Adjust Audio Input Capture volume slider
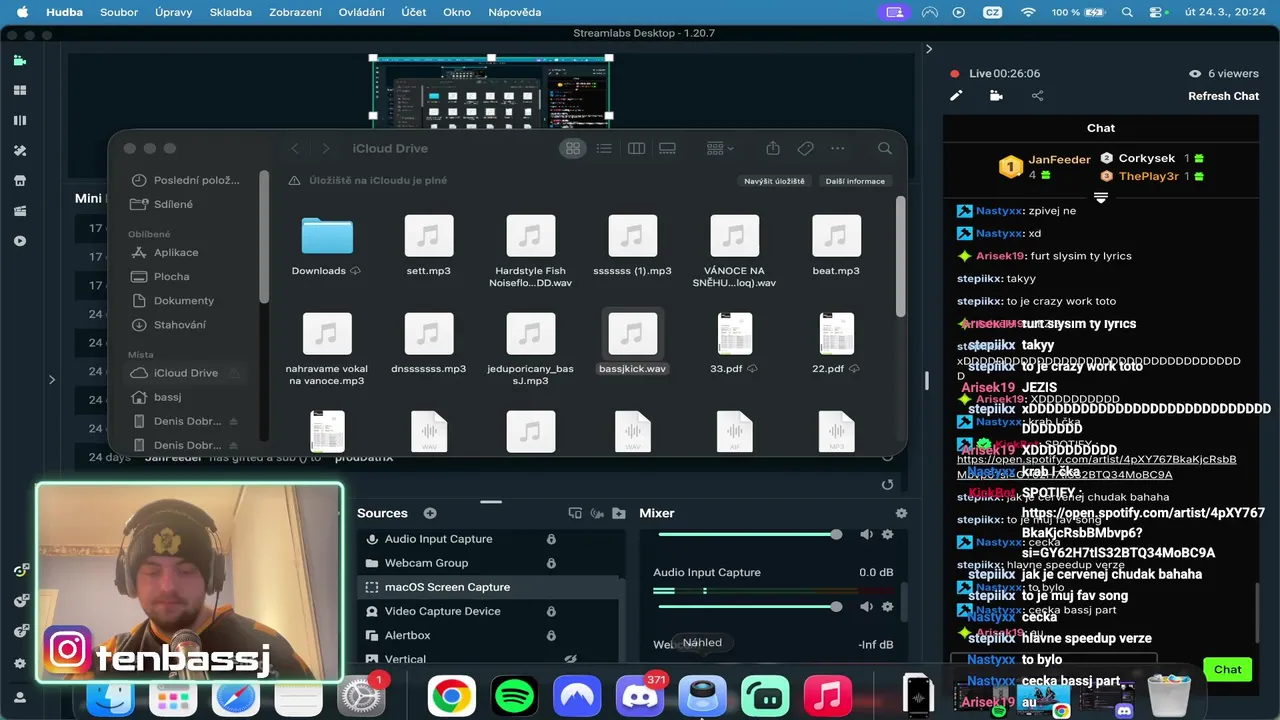The width and height of the screenshot is (1280, 720). [747, 607]
